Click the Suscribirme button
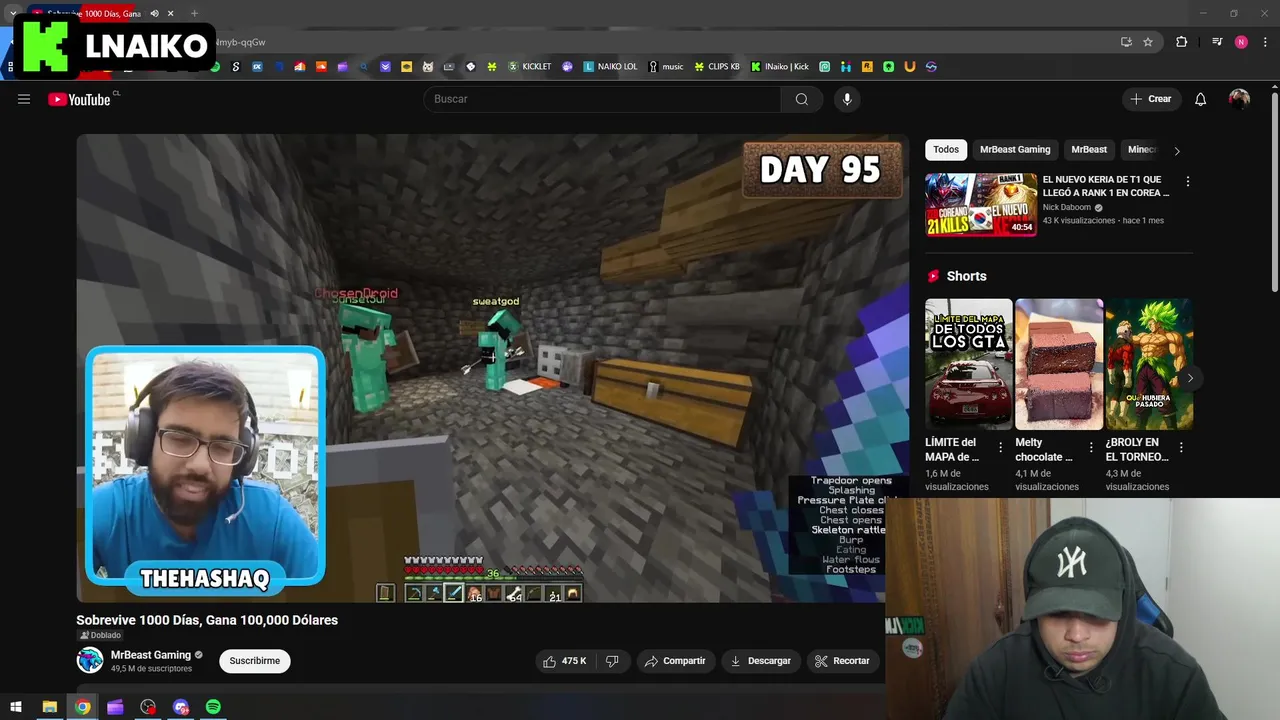 [255, 661]
